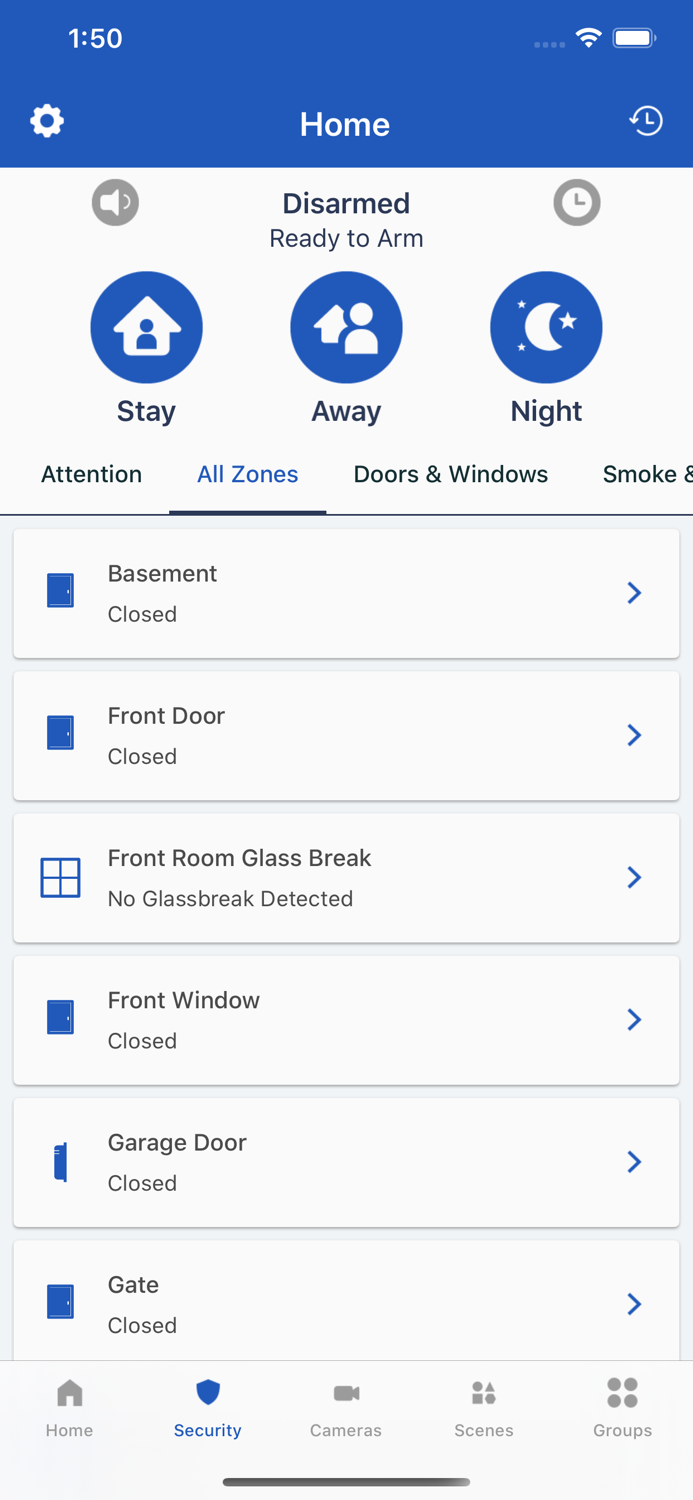This screenshot has height=1500, width=693.
Task: Arm the system in Away mode
Action: [346, 327]
